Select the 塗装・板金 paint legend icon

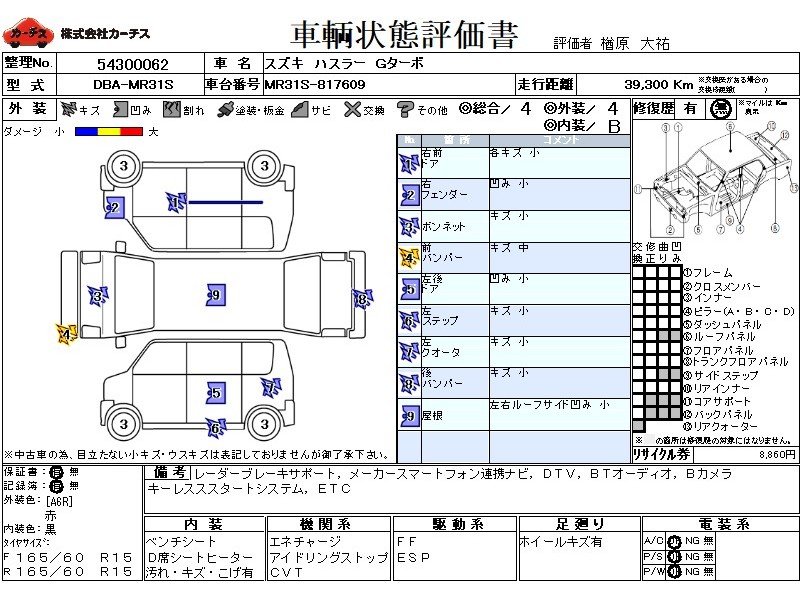coord(225,110)
